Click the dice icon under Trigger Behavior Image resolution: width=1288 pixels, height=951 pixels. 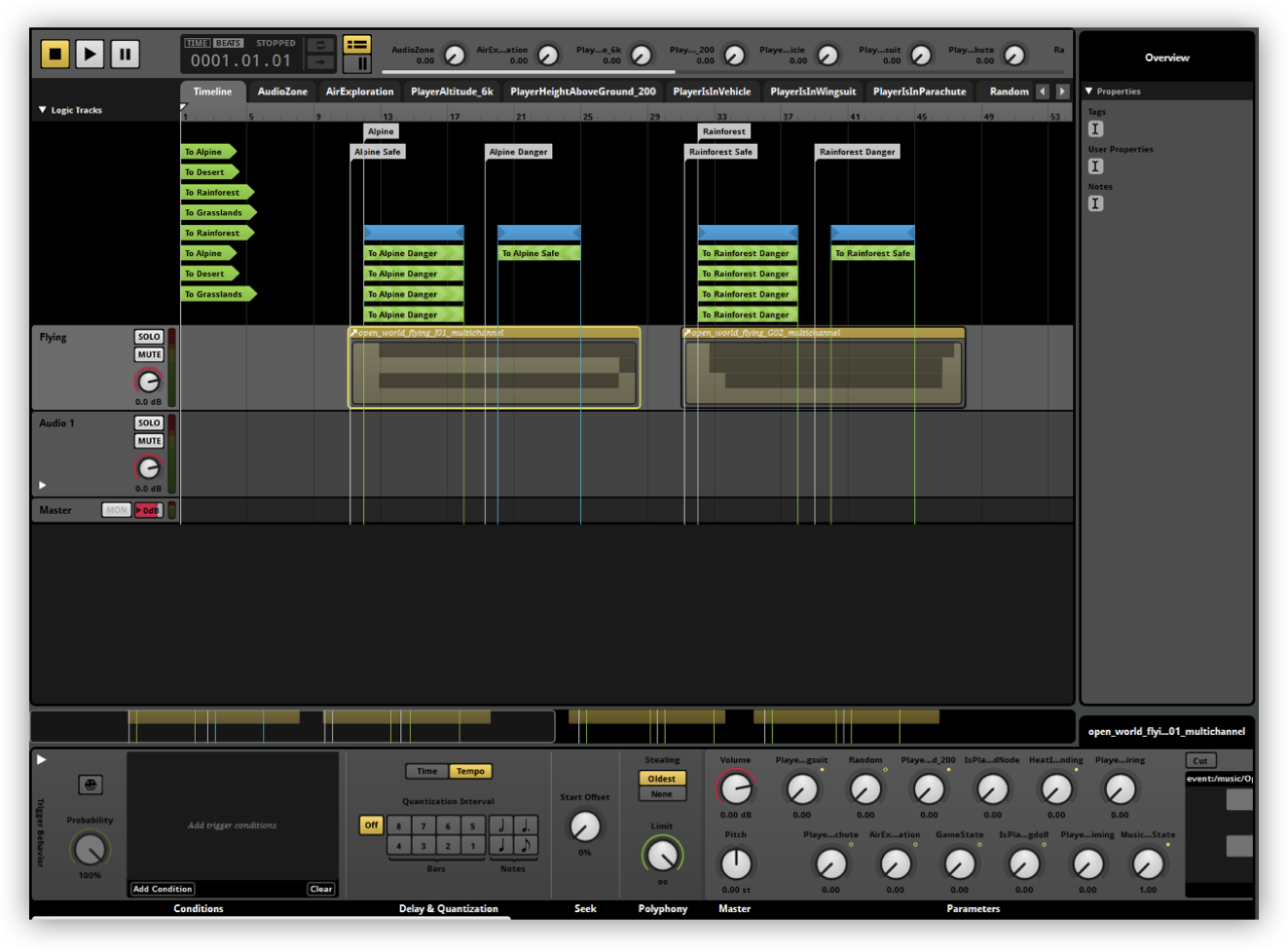(x=90, y=784)
